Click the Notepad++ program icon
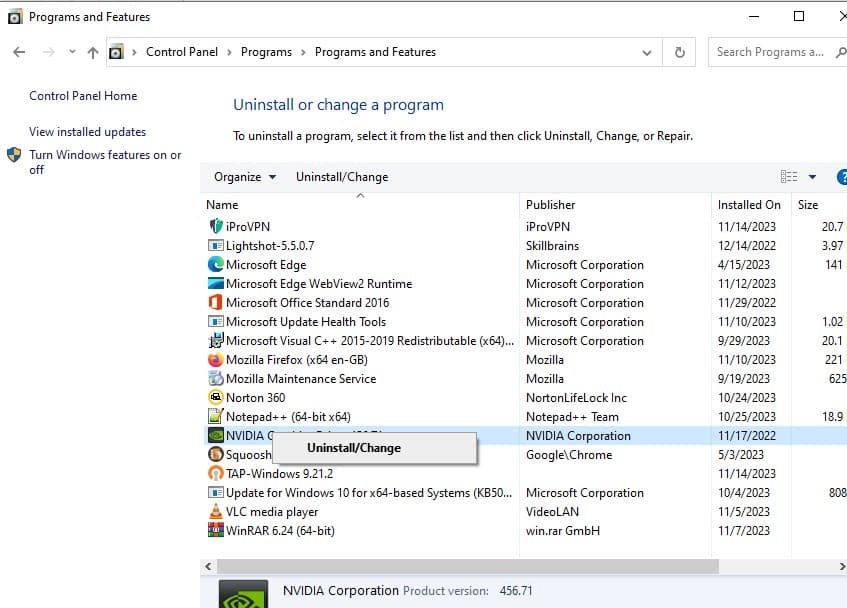Screen dimensions: 847x608 coord(215,417)
